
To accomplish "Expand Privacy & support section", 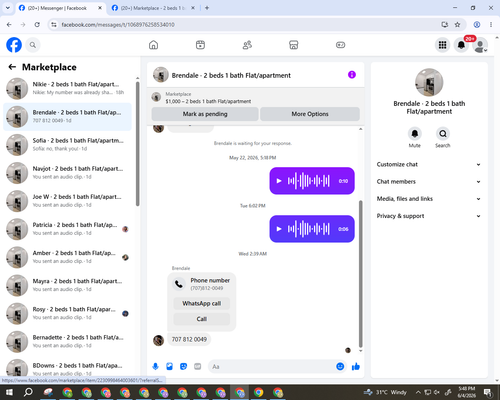I will (429, 216).
